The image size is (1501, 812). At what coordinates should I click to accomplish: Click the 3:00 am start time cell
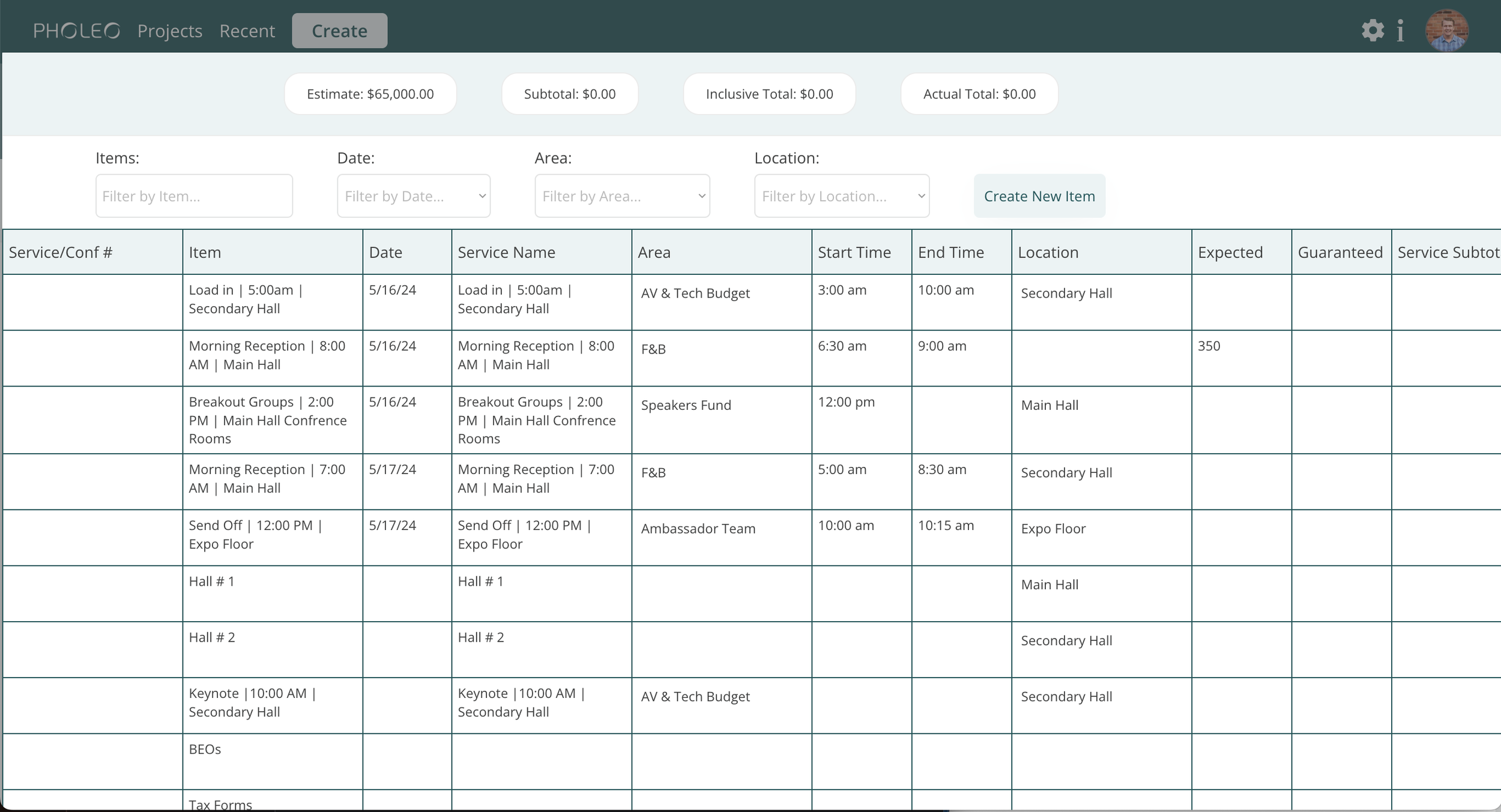(x=862, y=302)
